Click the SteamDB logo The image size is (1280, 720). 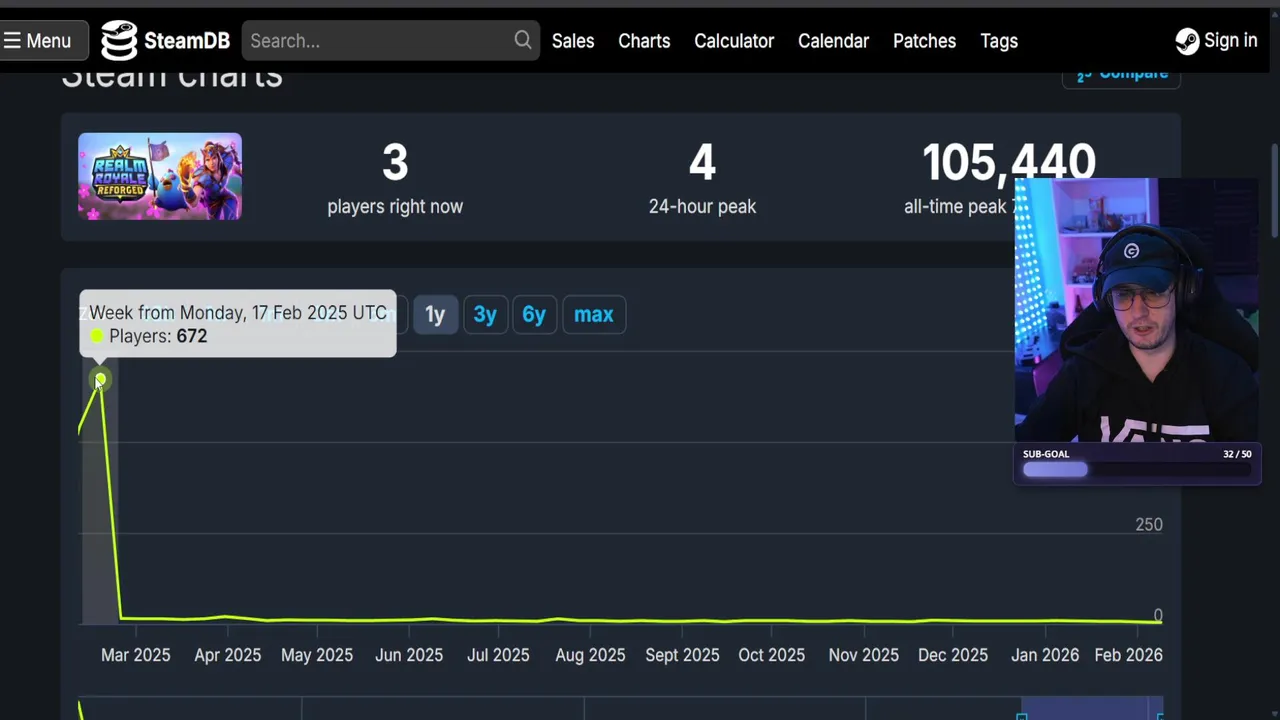tap(165, 41)
